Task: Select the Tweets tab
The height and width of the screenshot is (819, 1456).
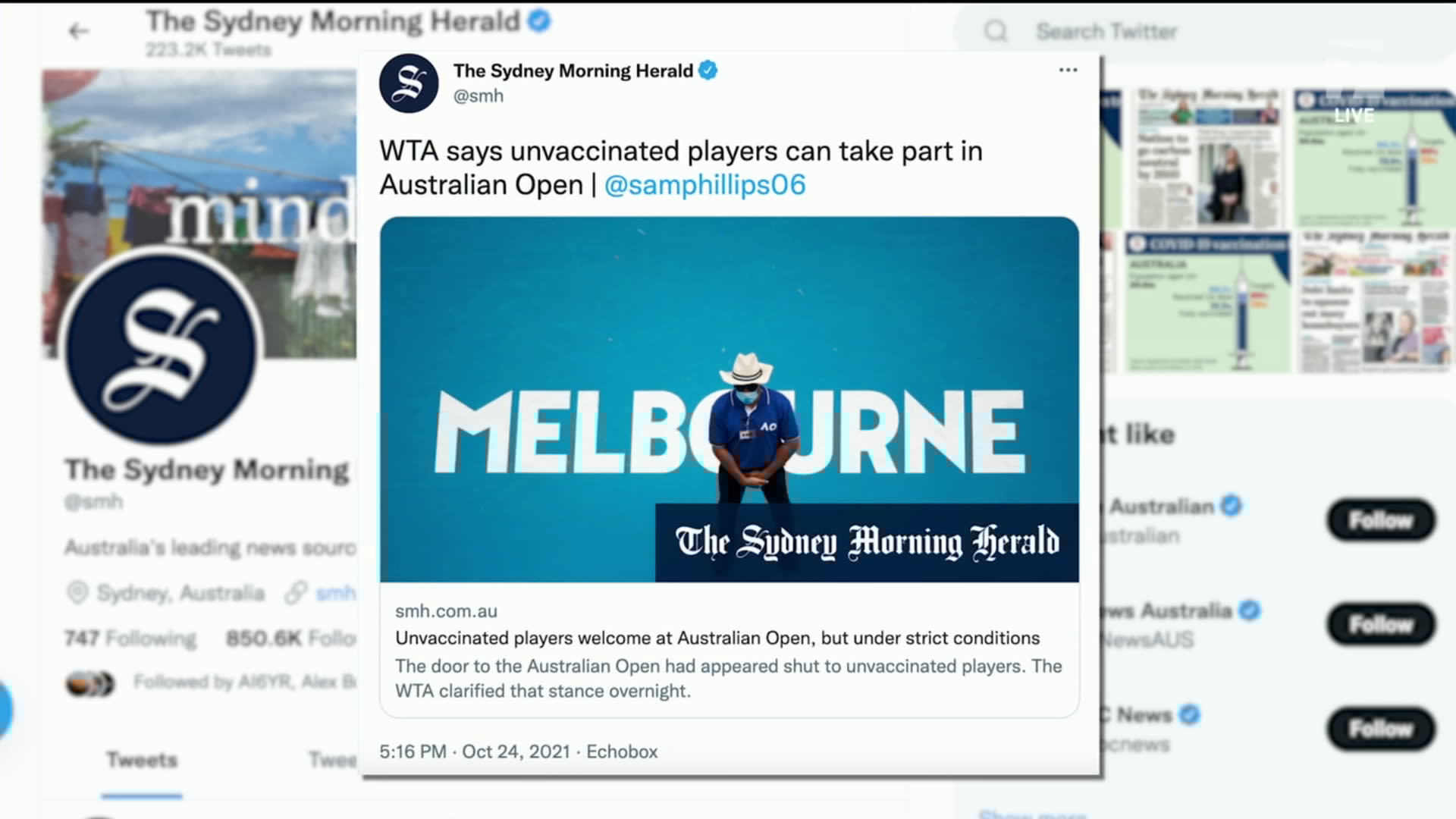Action: [142, 761]
